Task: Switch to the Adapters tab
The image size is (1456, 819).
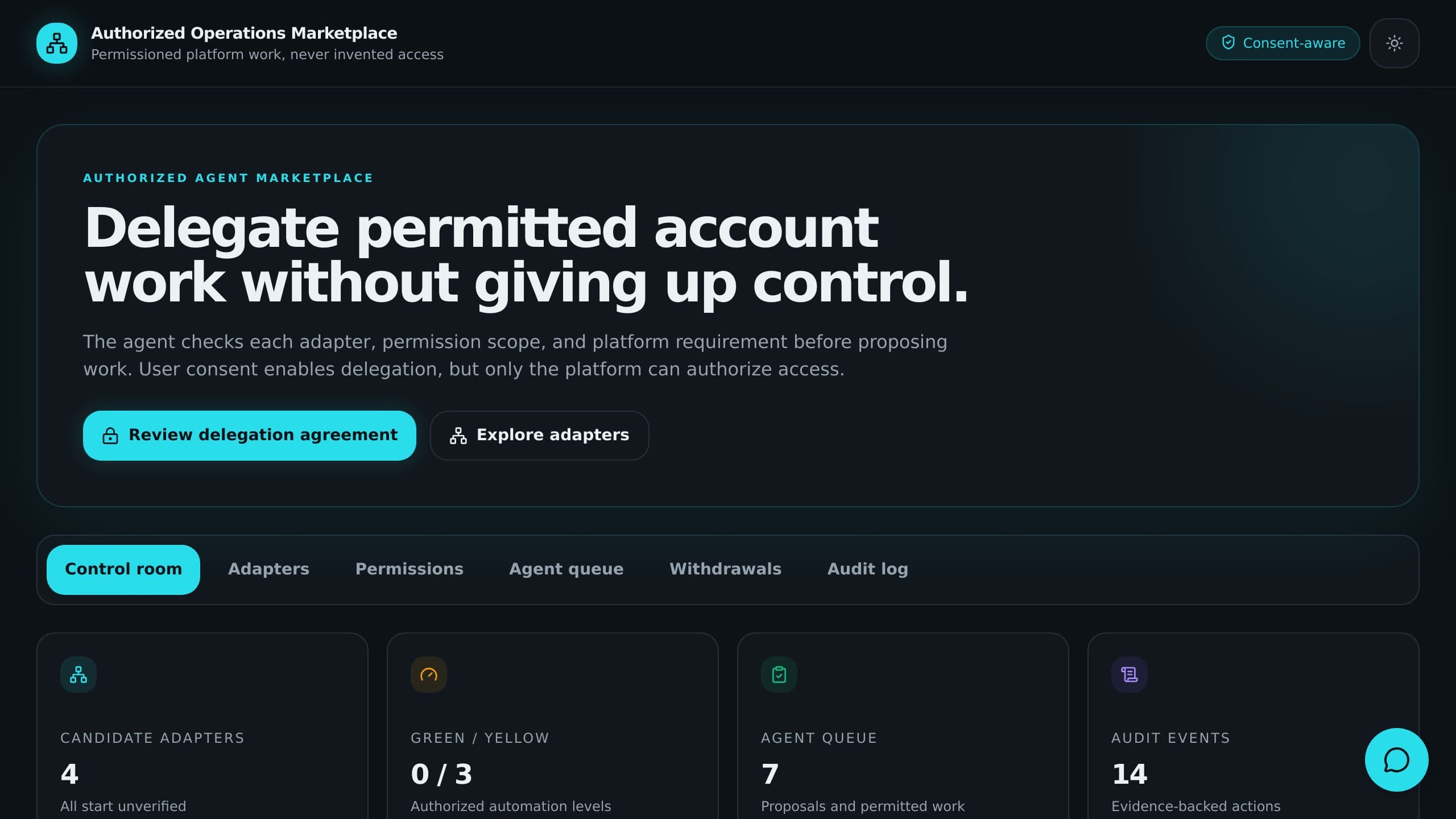Action: point(268,569)
